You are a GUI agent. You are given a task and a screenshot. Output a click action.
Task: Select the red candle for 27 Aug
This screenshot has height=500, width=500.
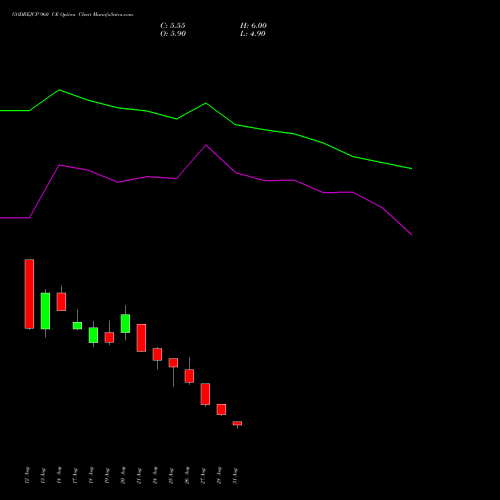point(205,394)
